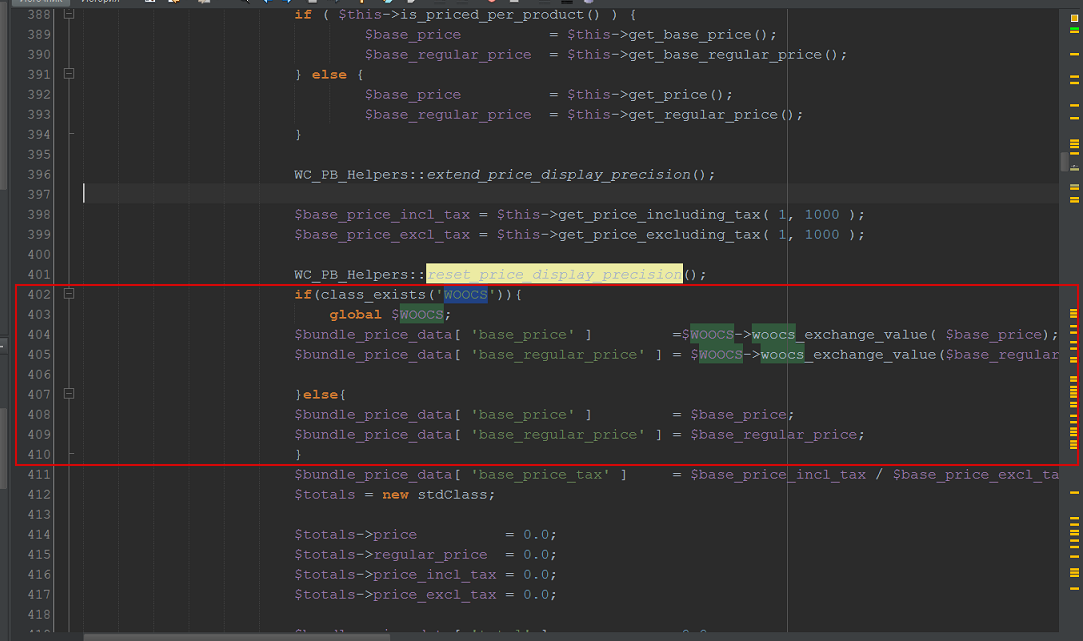Click the selected 'WOOCS' string on line 402
This screenshot has height=641, width=1083.
[466, 295]
